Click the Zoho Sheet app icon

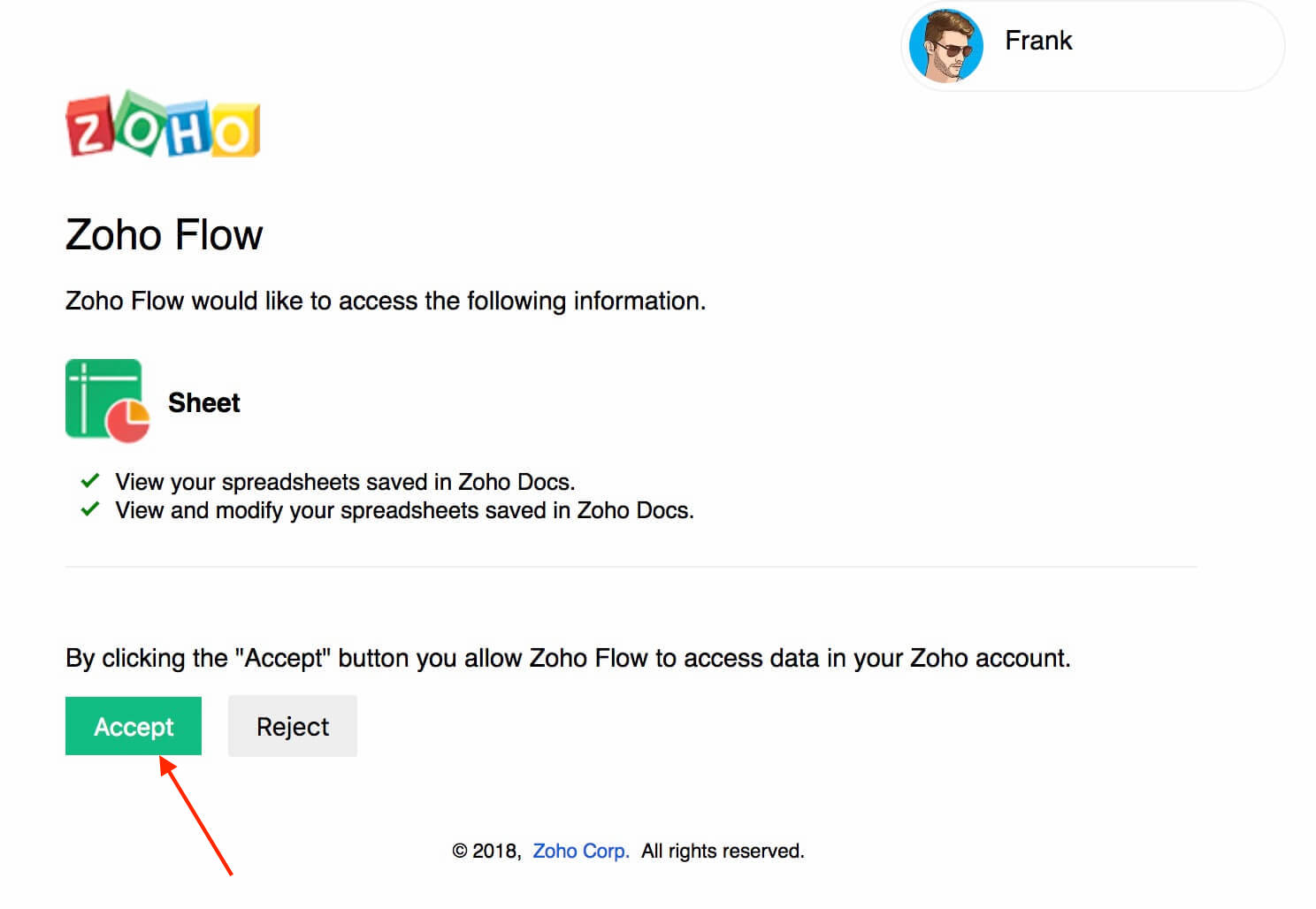pos(107,401)
